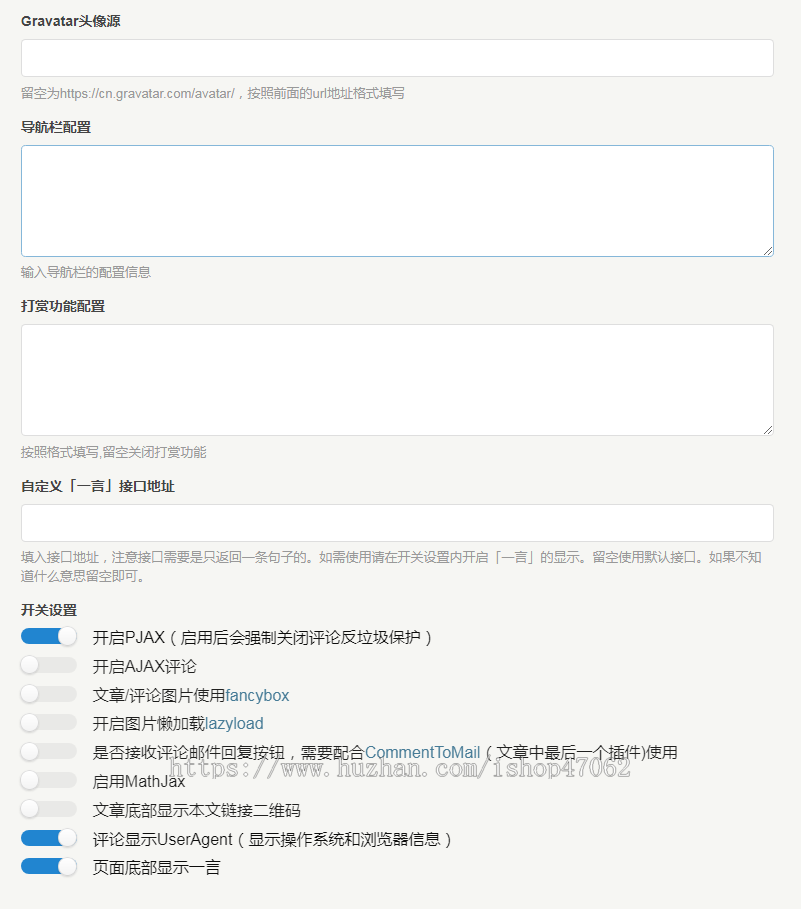Turn on the 文章/评论图片使用fancybox switch
This screenshot has width=801, height=909.
tap(49, 694)
